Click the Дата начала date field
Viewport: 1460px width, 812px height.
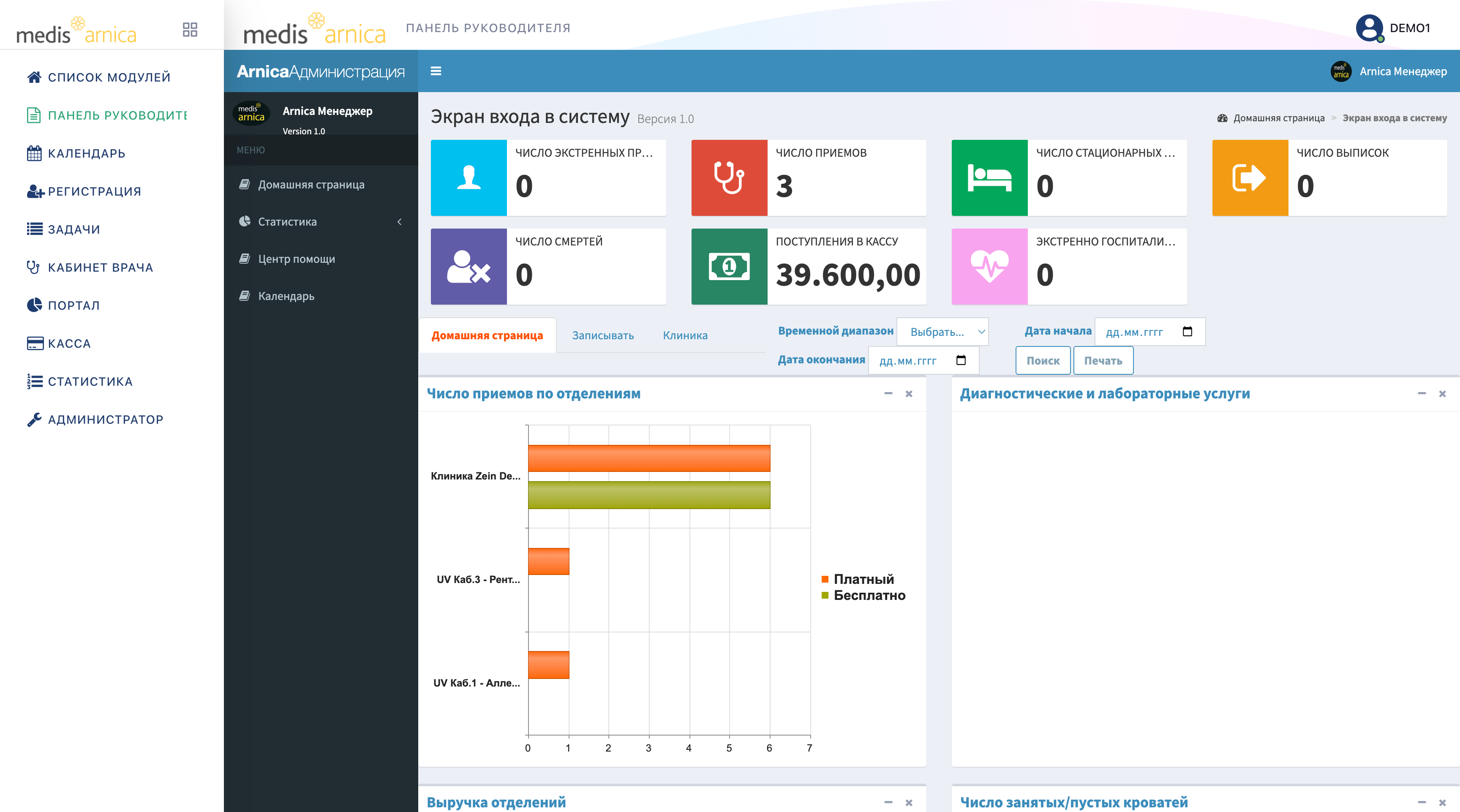(1149, 332)
